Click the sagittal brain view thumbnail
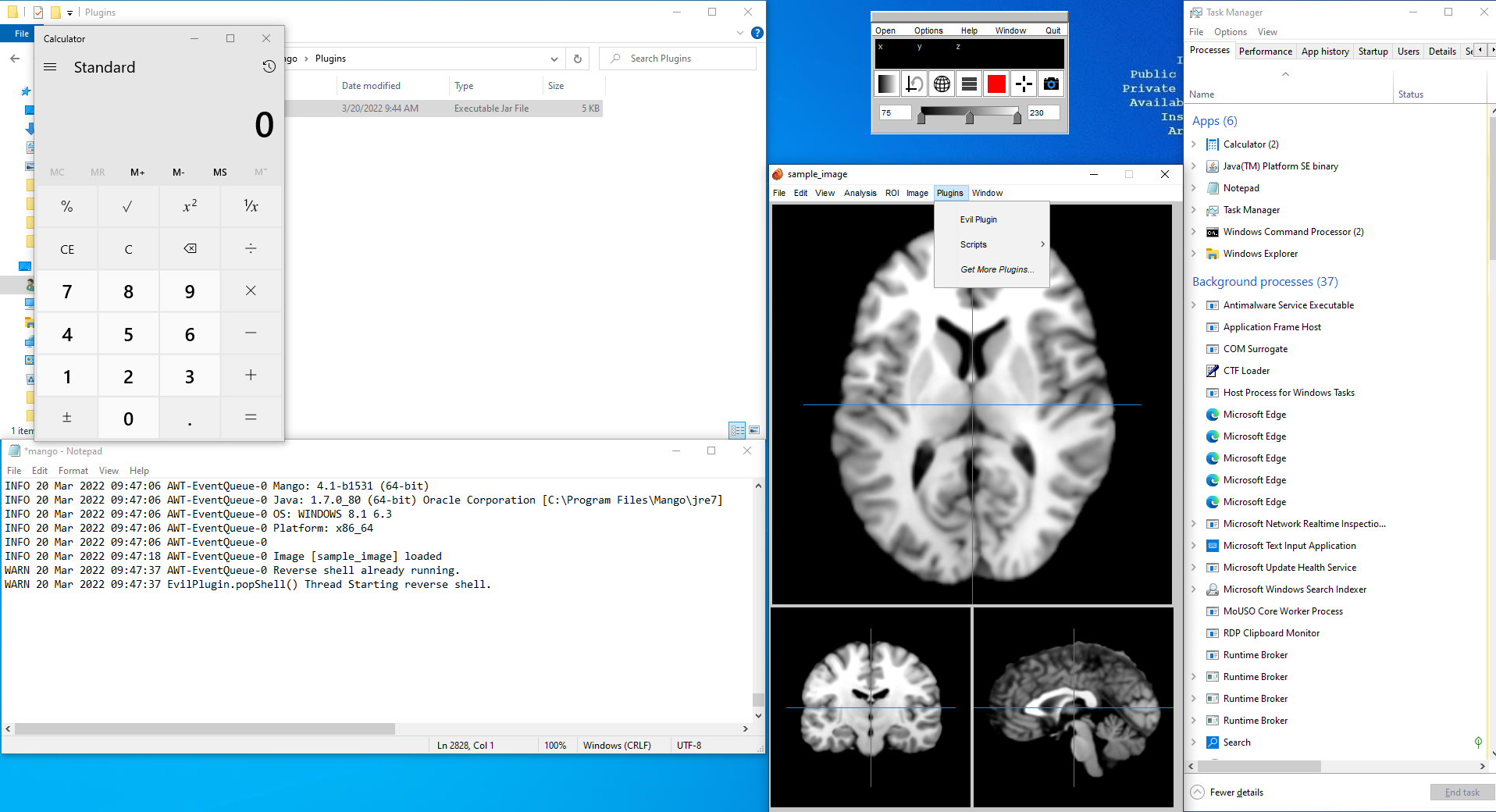1496x812 pixels. (x=1073, y=707)
